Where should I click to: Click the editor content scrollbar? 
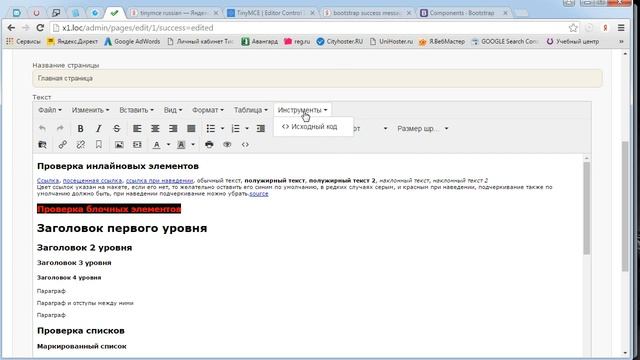[587, 208]
